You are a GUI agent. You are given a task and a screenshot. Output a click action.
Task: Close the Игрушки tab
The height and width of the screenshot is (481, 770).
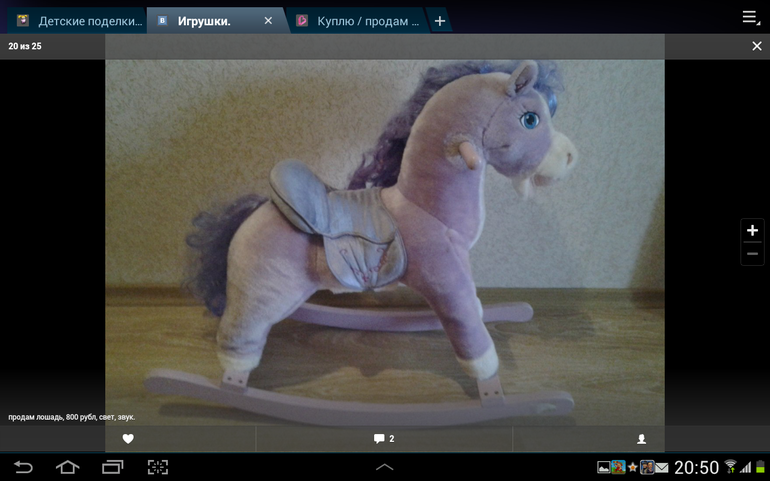coord(268,21)
